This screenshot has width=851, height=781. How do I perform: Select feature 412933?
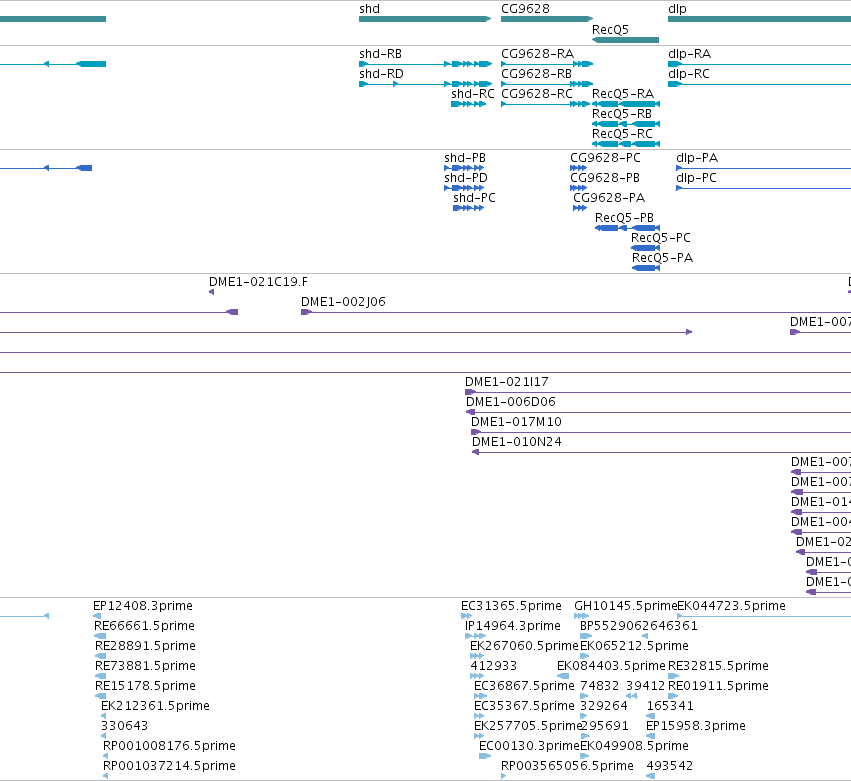[x=477, y=676]
